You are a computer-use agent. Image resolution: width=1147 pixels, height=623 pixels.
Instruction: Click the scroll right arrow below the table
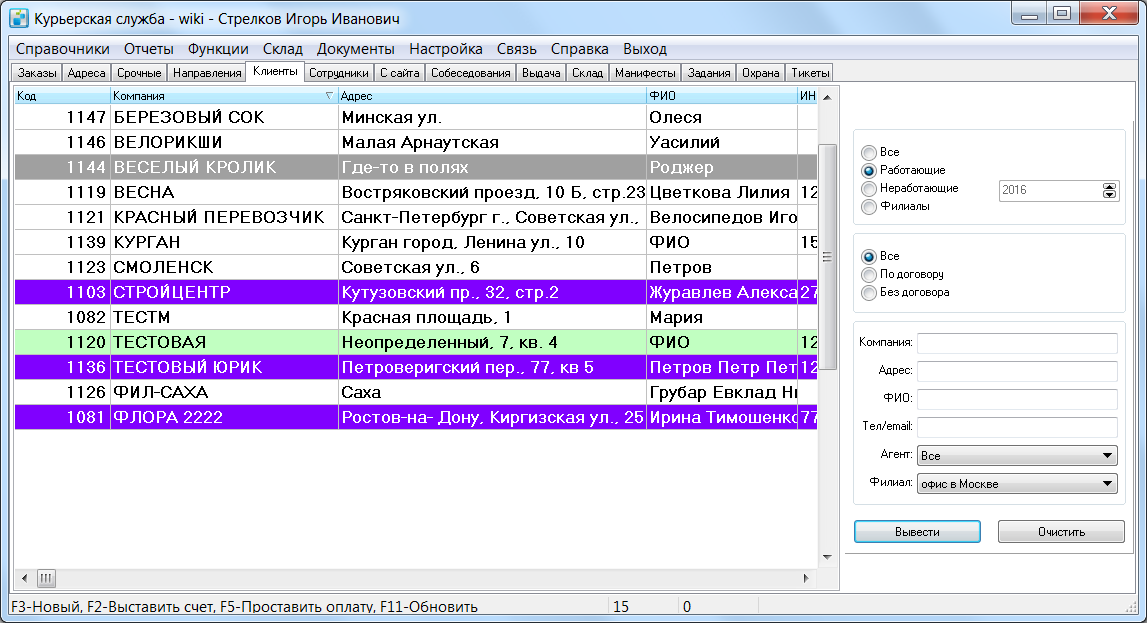coord(806,578)
